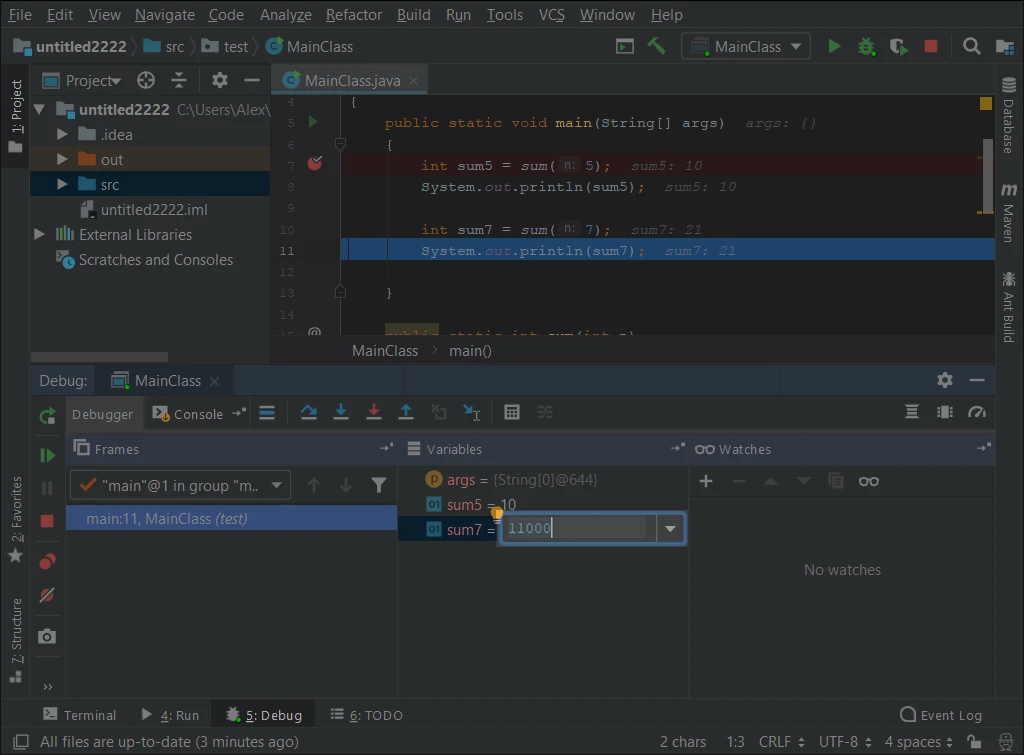Click the UTF-8 encoding in status bar
1024x755 pixels.
844,742
